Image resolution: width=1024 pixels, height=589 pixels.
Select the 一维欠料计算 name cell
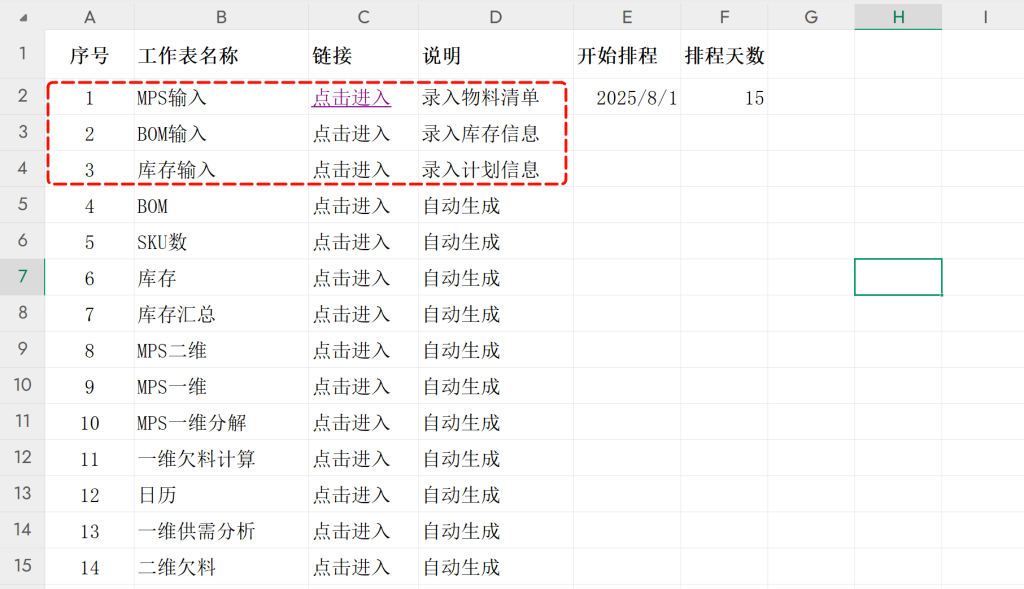pyautogui.click(x=221, y=458)
